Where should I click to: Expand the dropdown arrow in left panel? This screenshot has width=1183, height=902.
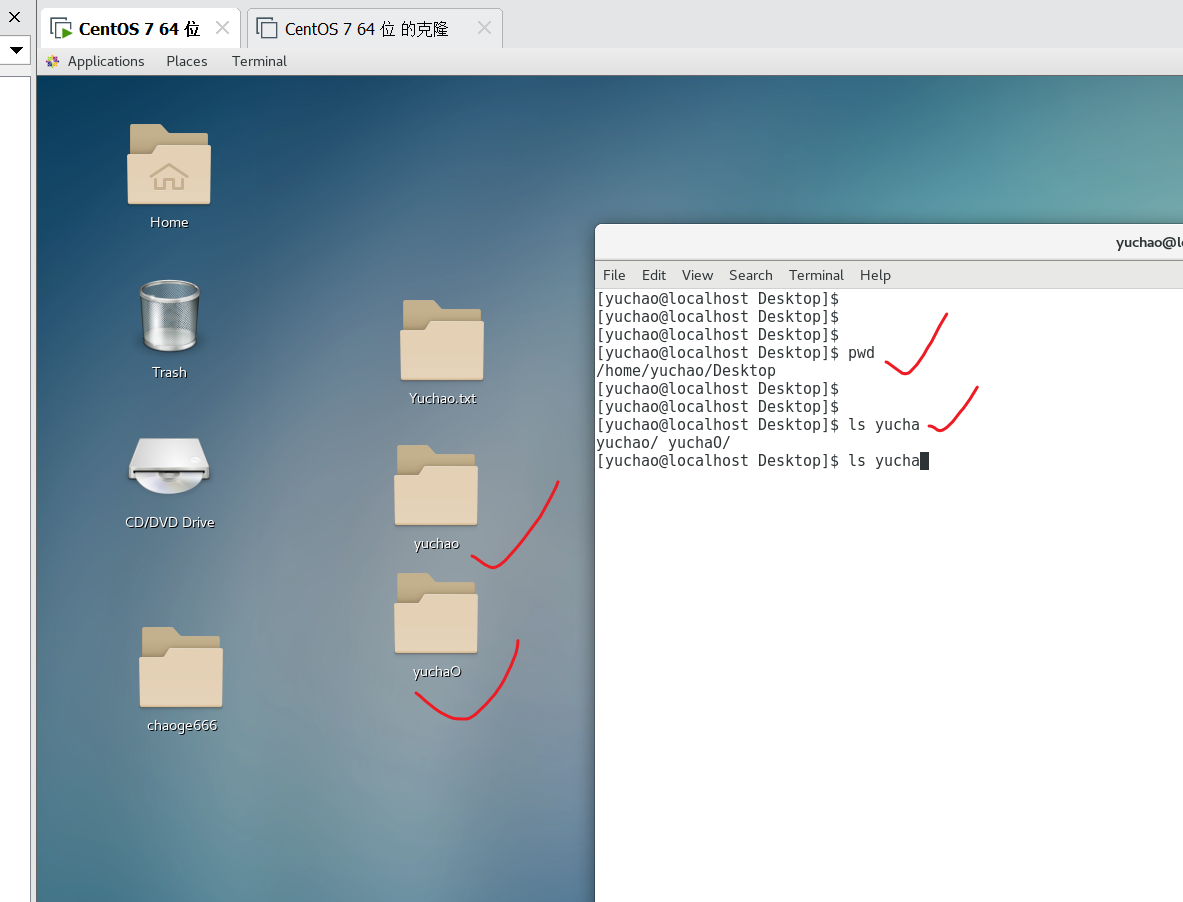click(x=16, y=50)
